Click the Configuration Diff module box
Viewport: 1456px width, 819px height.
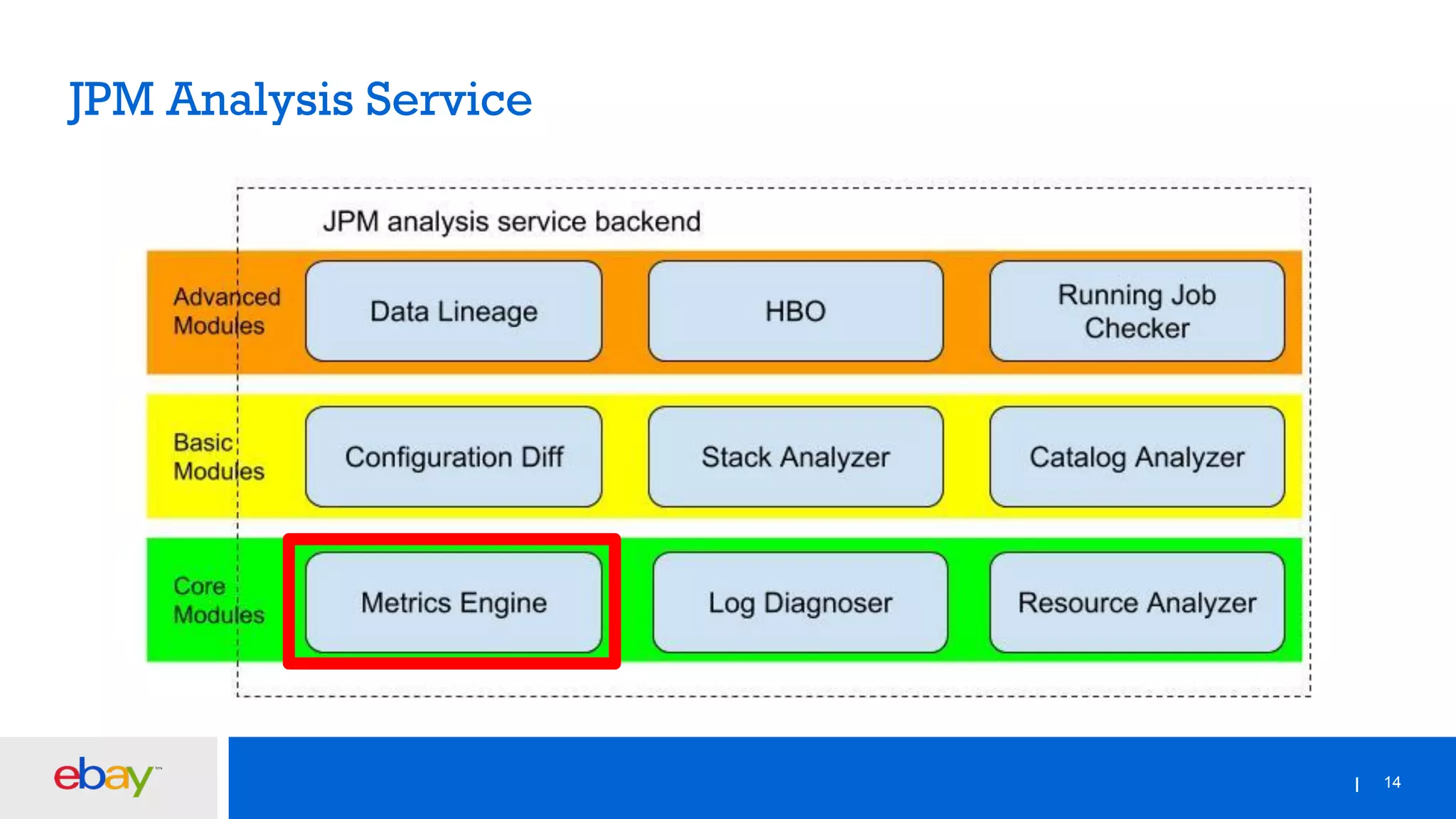pos(454,457)
